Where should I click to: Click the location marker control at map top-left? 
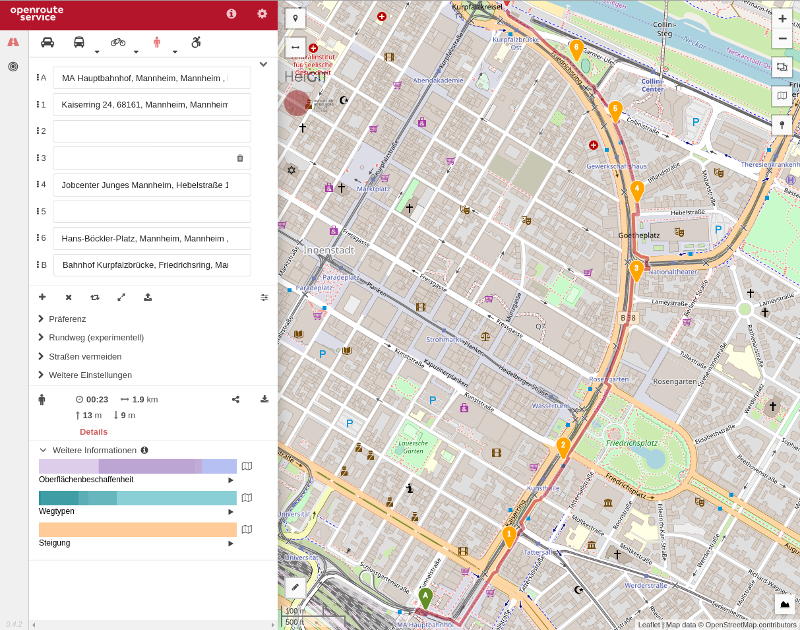click(295, 19)
